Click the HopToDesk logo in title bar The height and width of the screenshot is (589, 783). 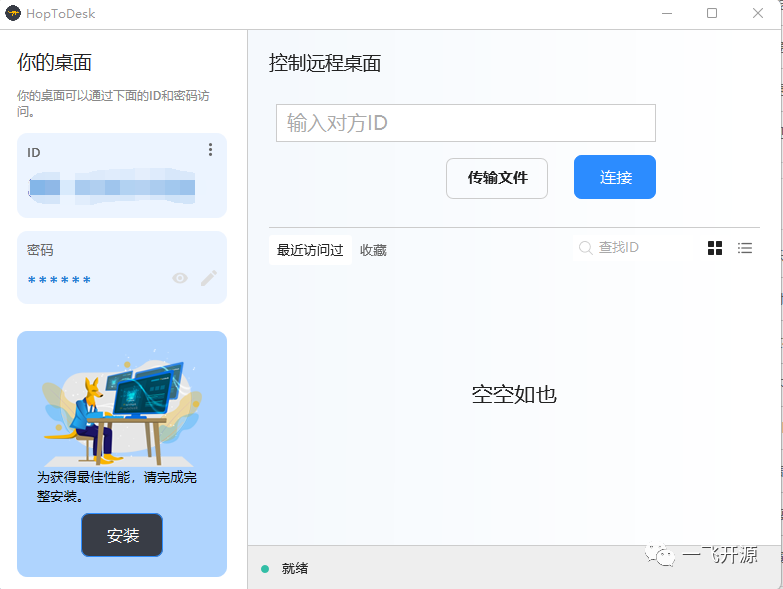[13, 13]
